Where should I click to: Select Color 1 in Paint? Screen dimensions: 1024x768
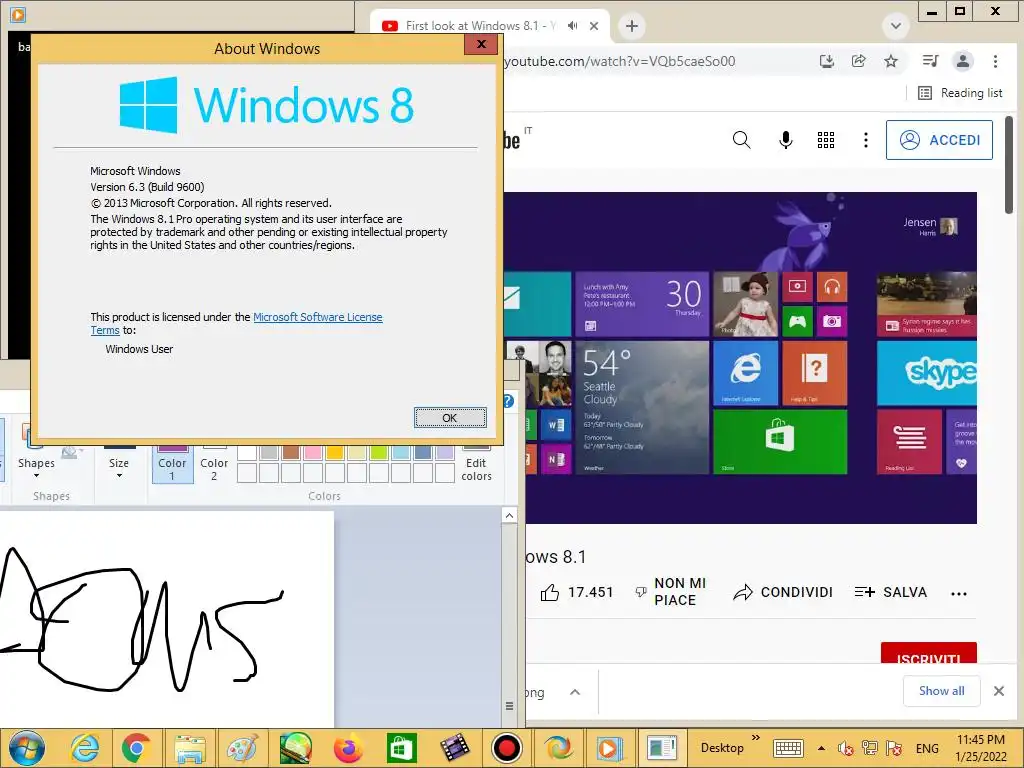[x=172, y=464]
